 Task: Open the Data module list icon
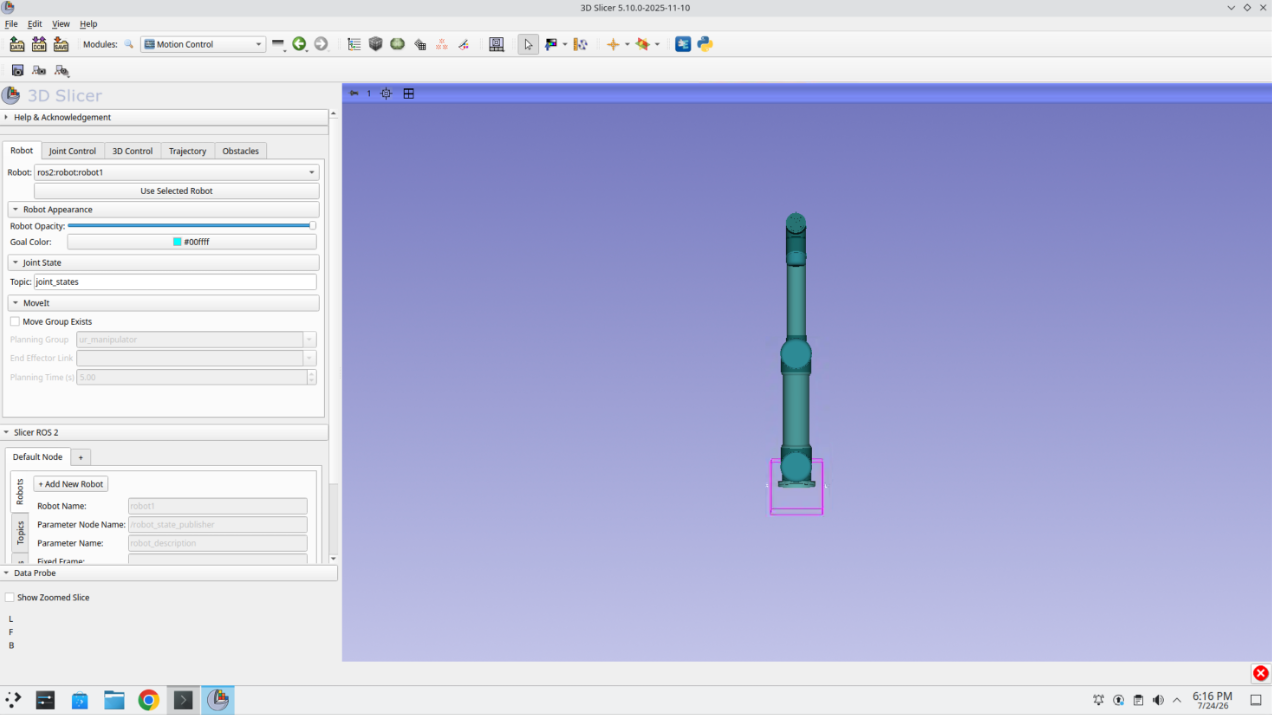(354, 44)
